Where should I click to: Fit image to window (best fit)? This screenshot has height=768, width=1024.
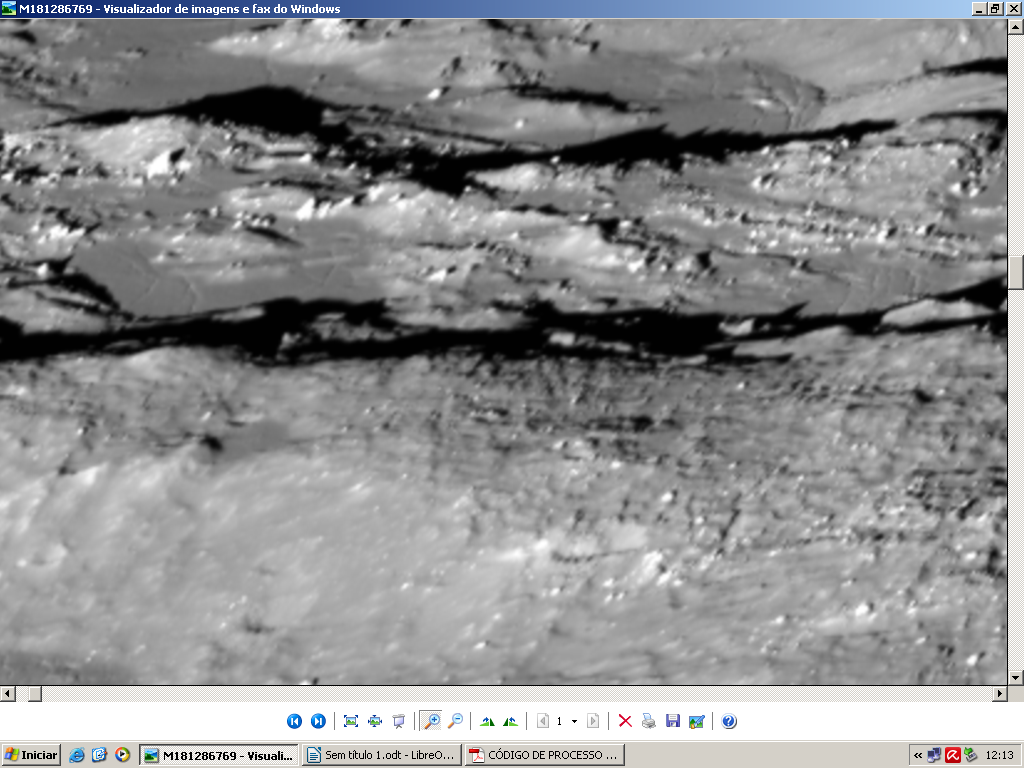(x=351, y=721)
